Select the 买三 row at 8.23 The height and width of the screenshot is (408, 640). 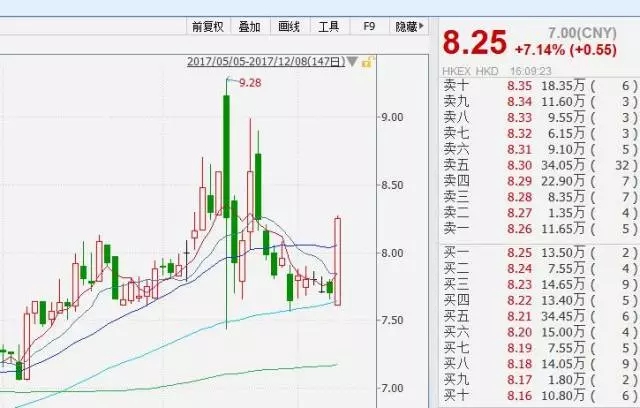(540, 285)
